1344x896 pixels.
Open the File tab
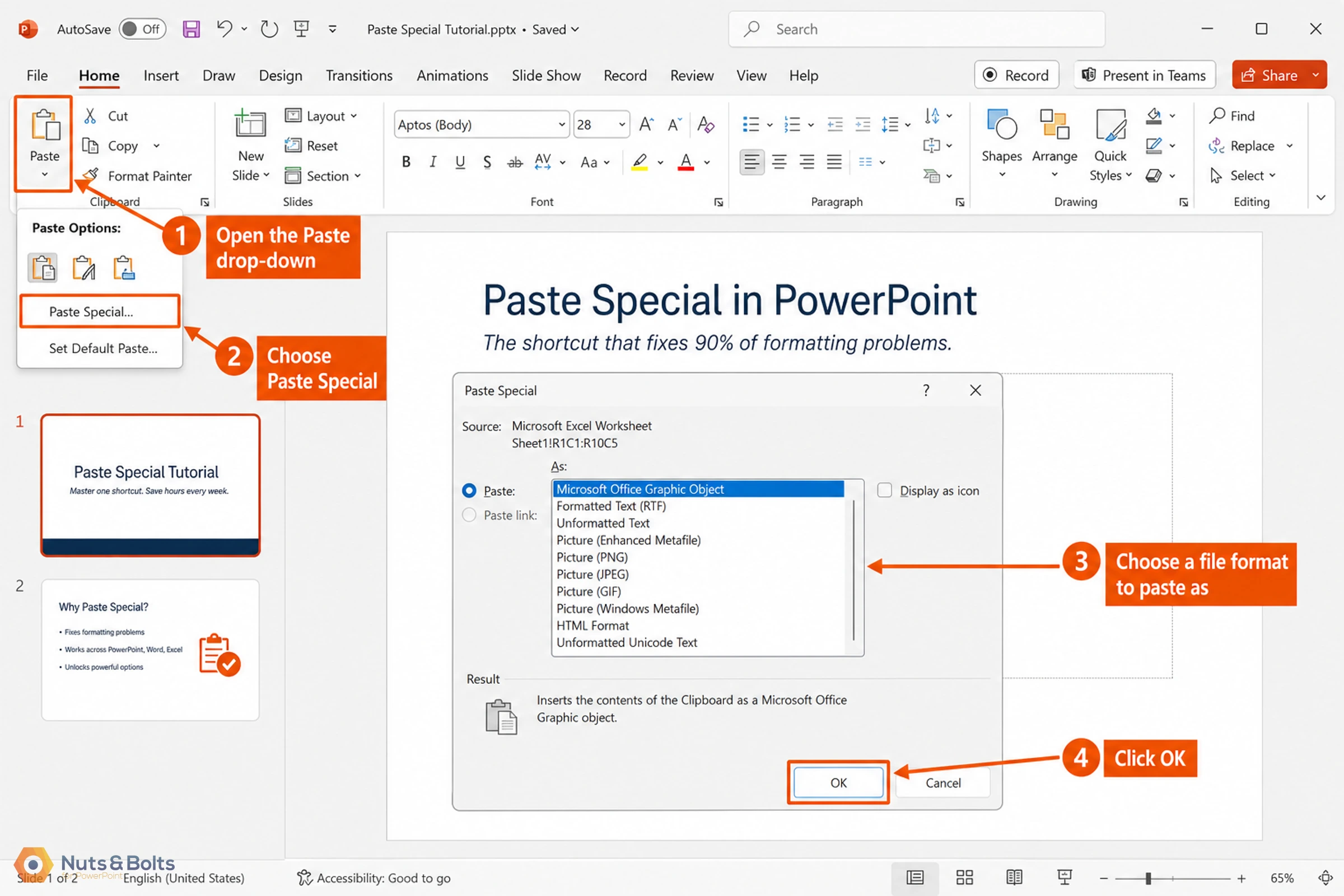(x=37, y=76)
